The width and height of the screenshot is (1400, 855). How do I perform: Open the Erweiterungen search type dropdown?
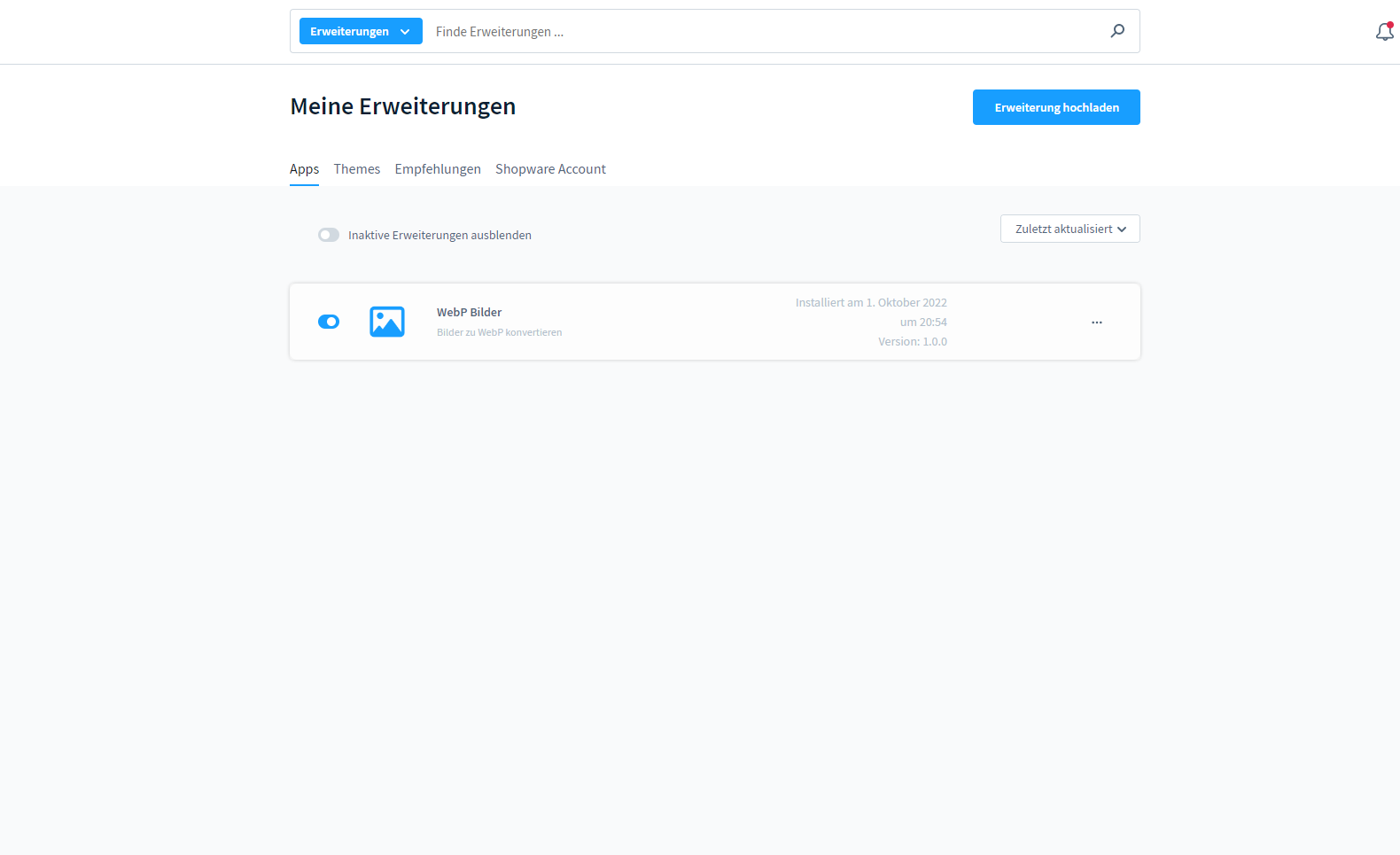[x=361, y=31]
